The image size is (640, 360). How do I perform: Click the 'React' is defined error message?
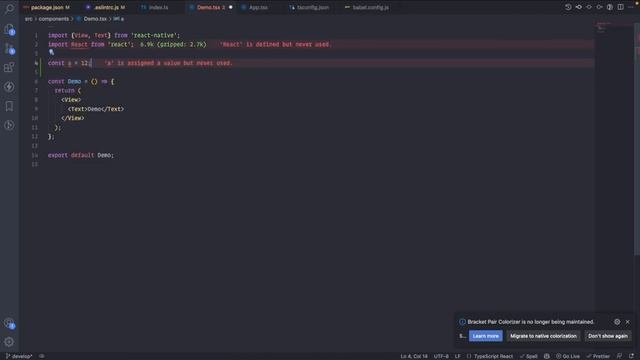tap(276, 44)
